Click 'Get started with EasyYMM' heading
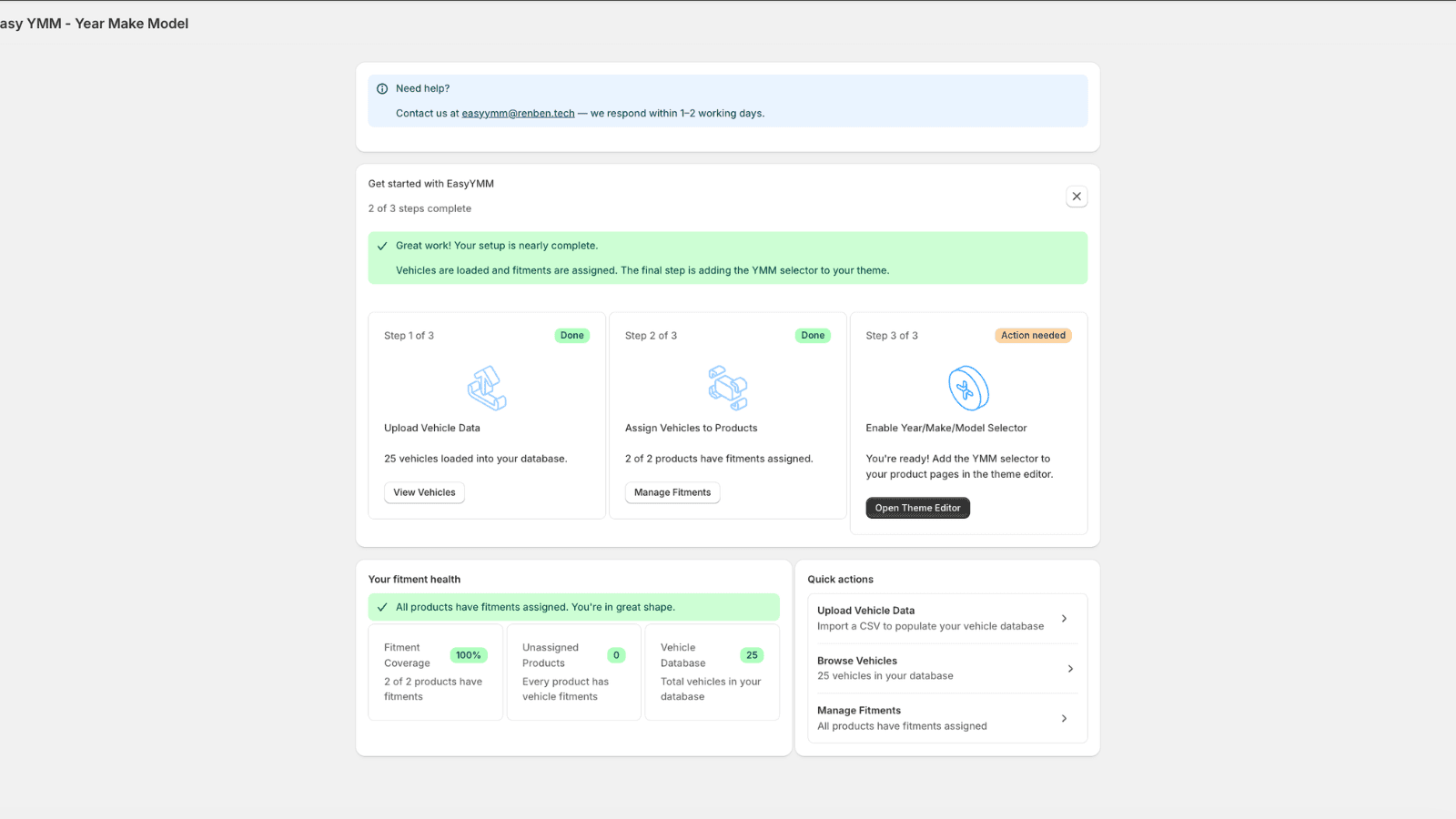This screenshot has width=1456, height=819. point(431,184)
